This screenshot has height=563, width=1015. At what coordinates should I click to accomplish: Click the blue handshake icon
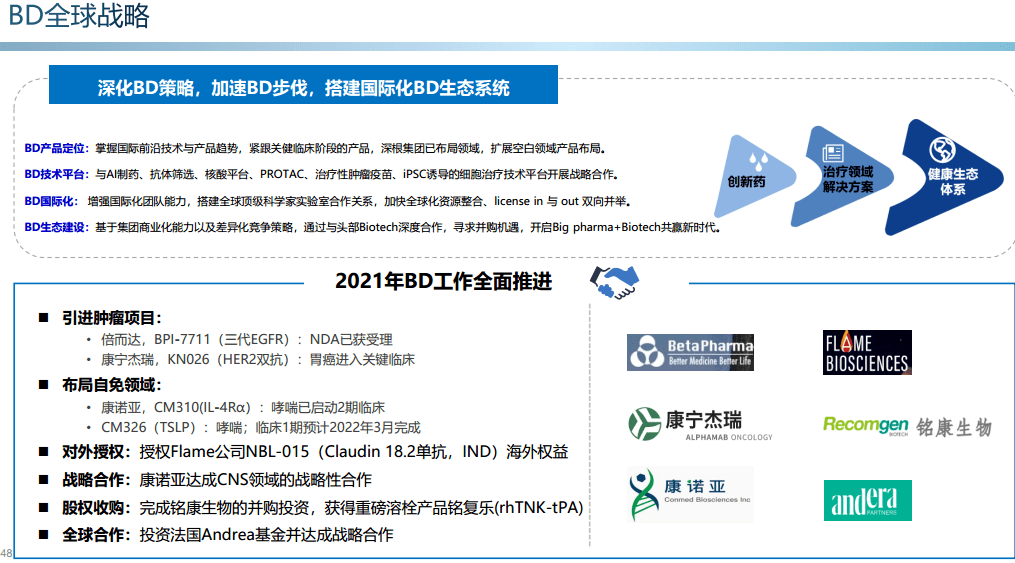(x=614, y=282)
